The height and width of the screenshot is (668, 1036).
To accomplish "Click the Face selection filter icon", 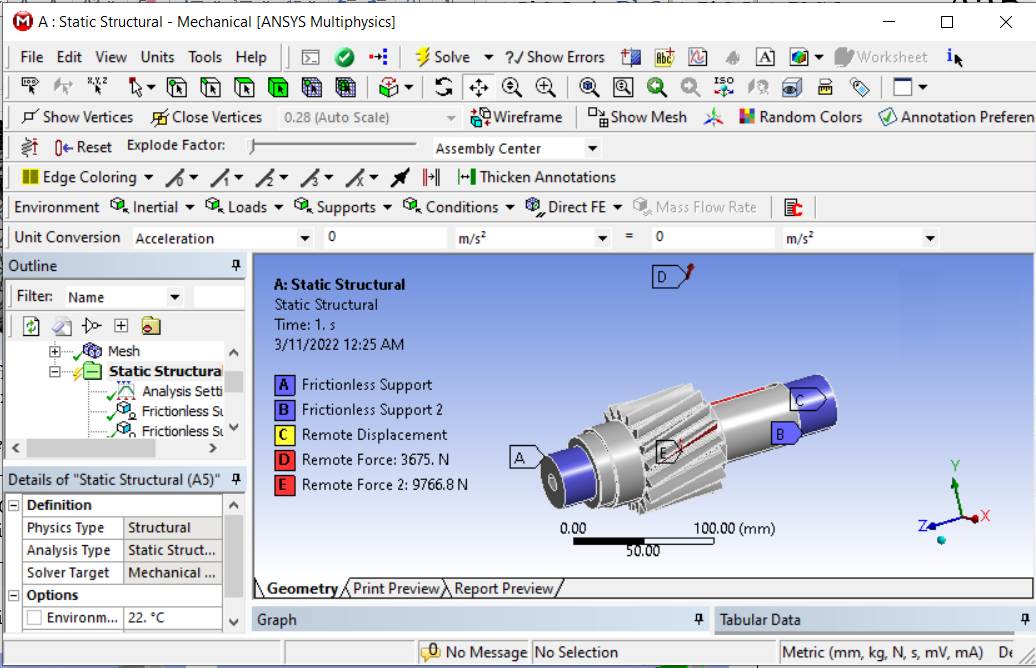I will [244, 87].
